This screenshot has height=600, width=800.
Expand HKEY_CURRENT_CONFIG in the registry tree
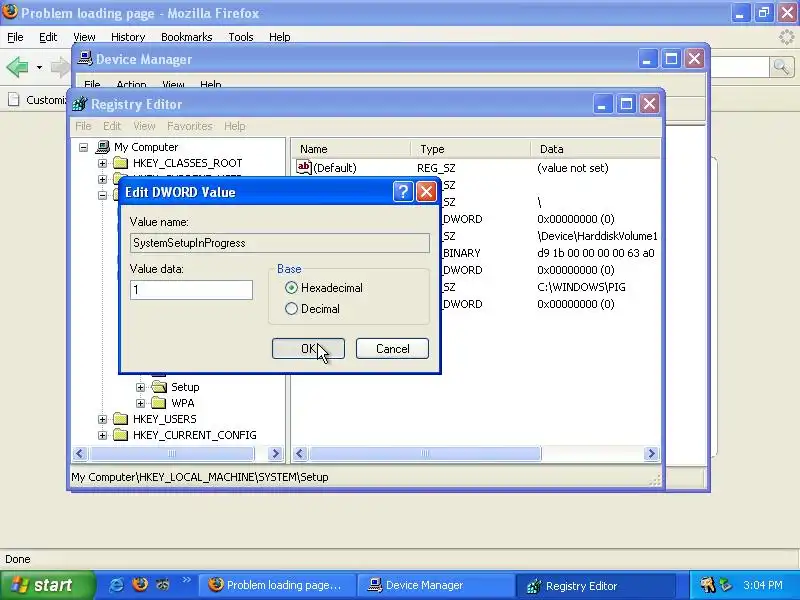pyautogui.click(x=102, y=435)
